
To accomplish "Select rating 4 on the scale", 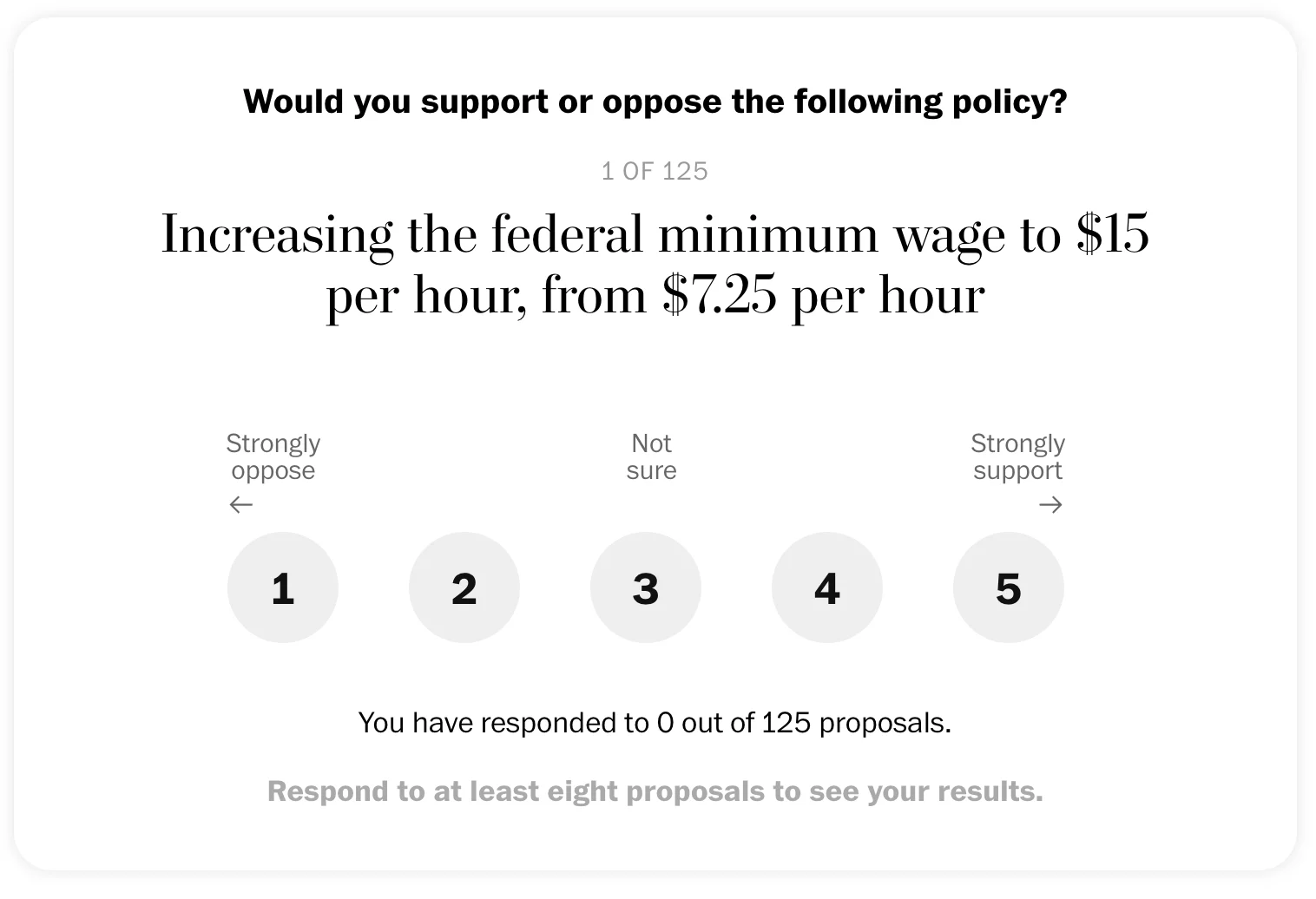I will (827, 588).
